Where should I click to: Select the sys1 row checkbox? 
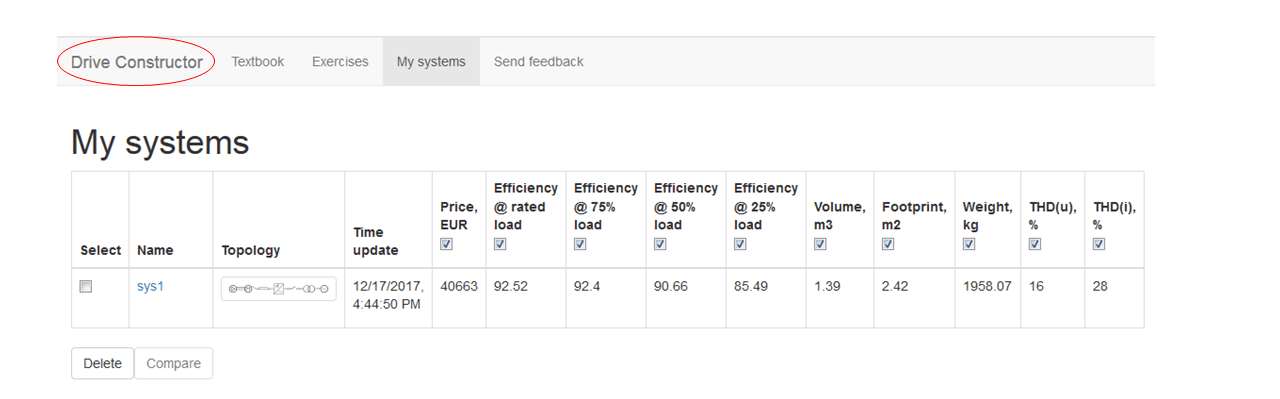click(x=86, y=286)
